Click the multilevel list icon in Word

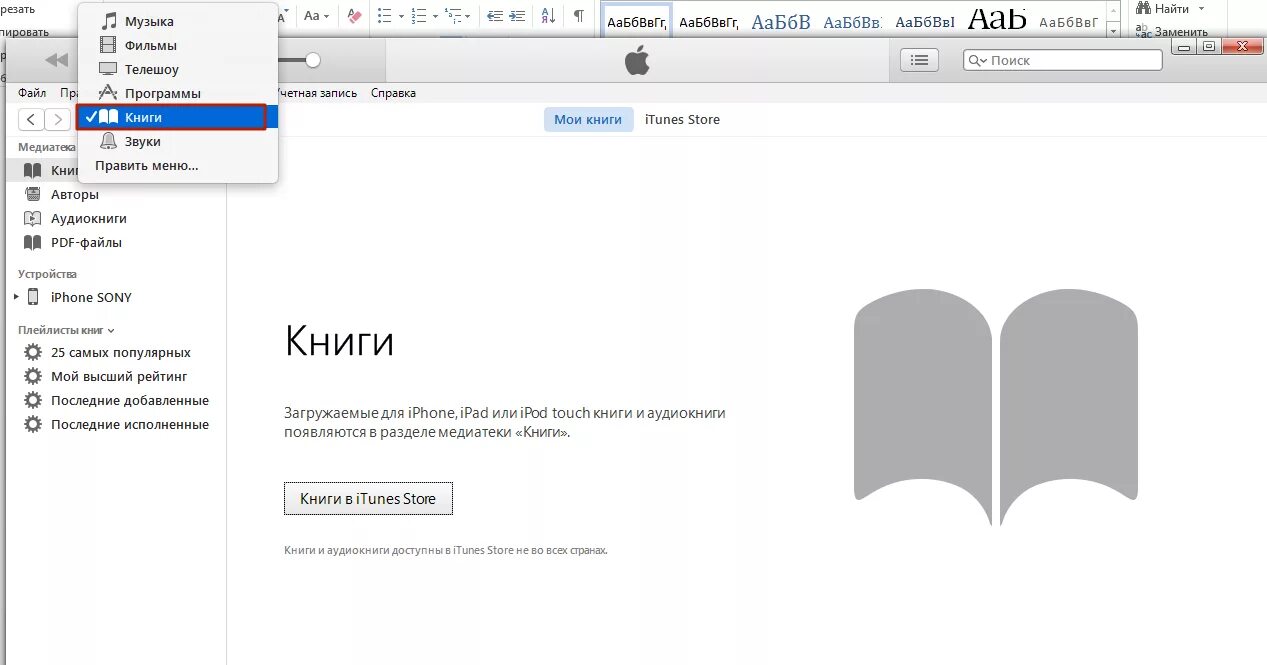(x=453, y=15)
